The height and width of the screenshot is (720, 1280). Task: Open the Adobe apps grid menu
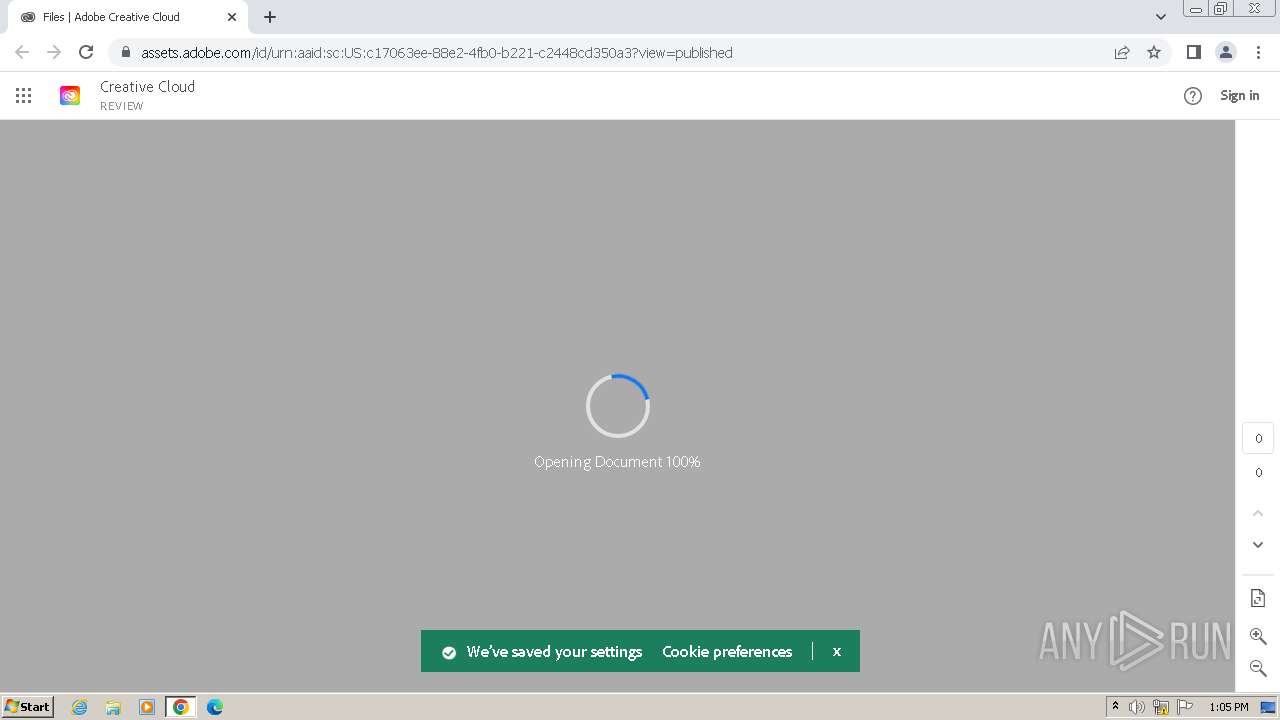24,96
